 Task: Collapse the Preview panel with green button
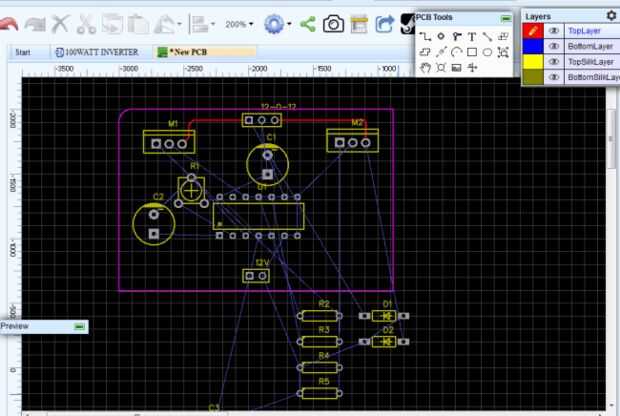[79, 326]
